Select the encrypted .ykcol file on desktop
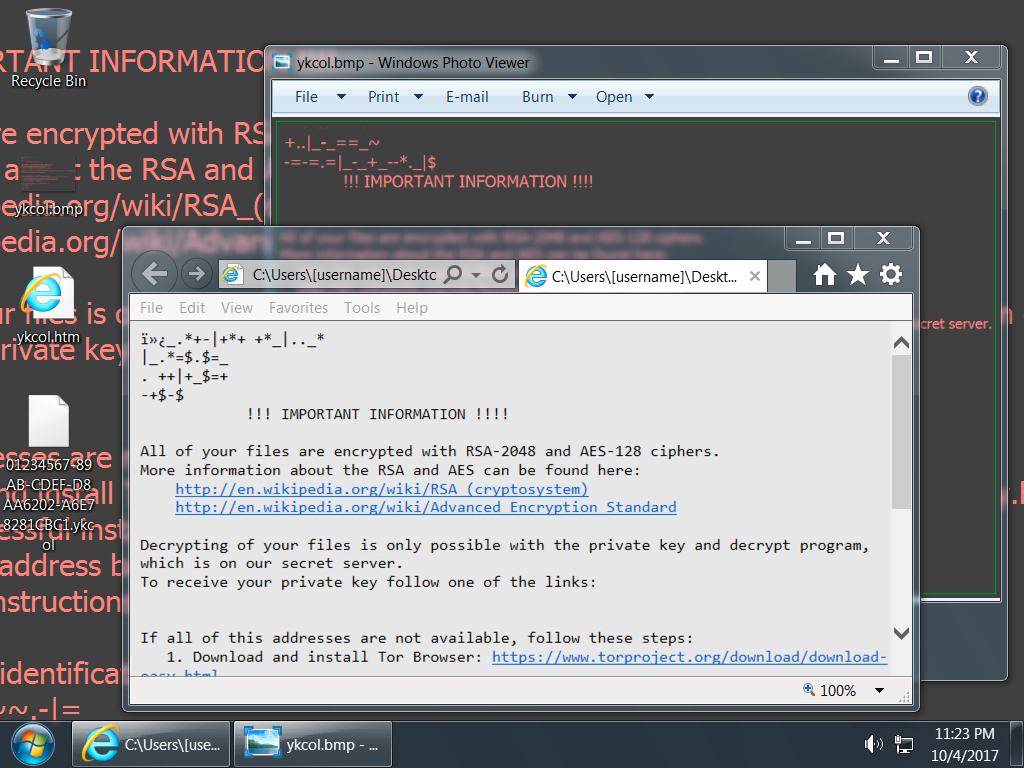 (48, 473)
